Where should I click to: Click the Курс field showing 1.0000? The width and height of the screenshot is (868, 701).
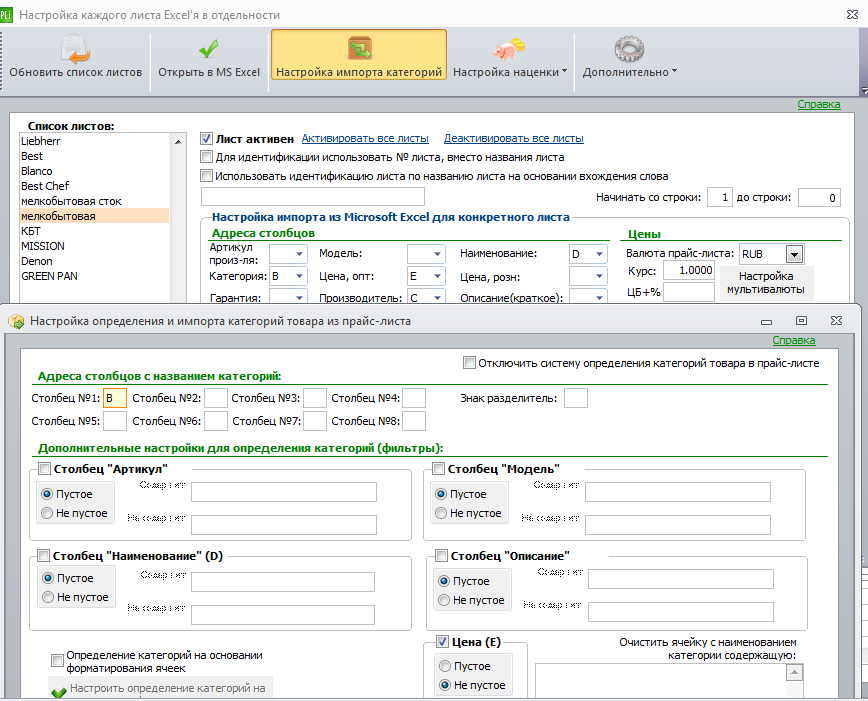click(x=689, y=270)
